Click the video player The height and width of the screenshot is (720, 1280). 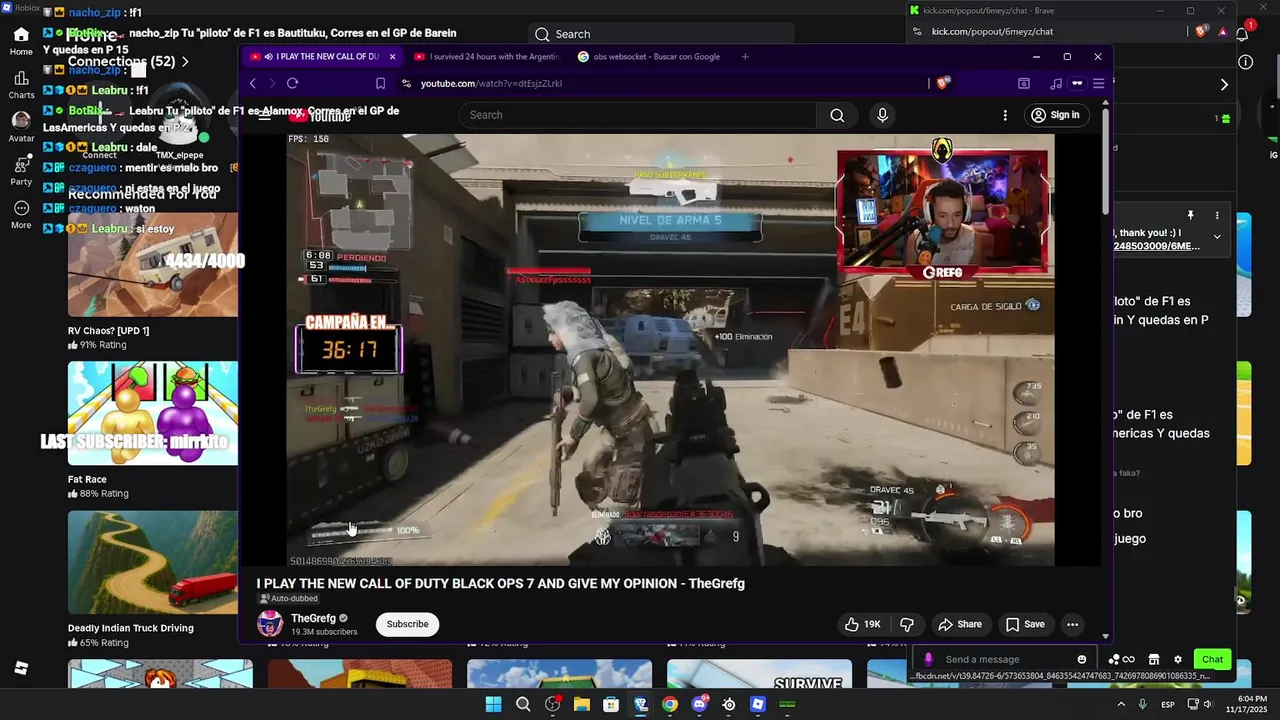click(670, 350)
